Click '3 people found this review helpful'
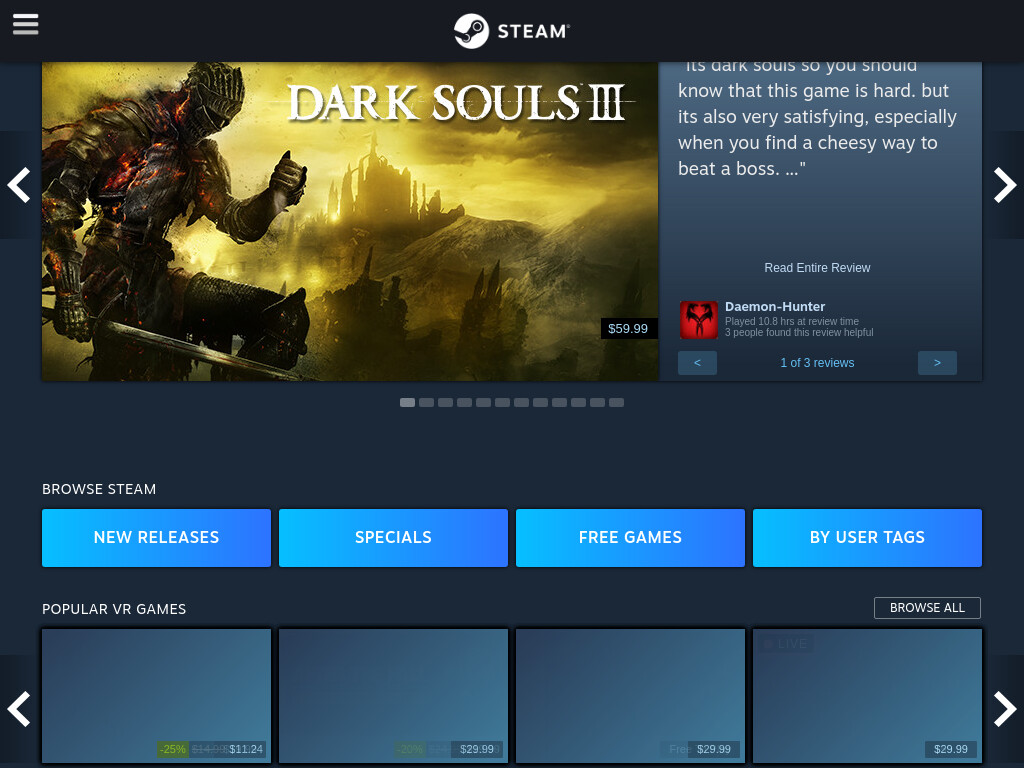 [x=799, y=332]
